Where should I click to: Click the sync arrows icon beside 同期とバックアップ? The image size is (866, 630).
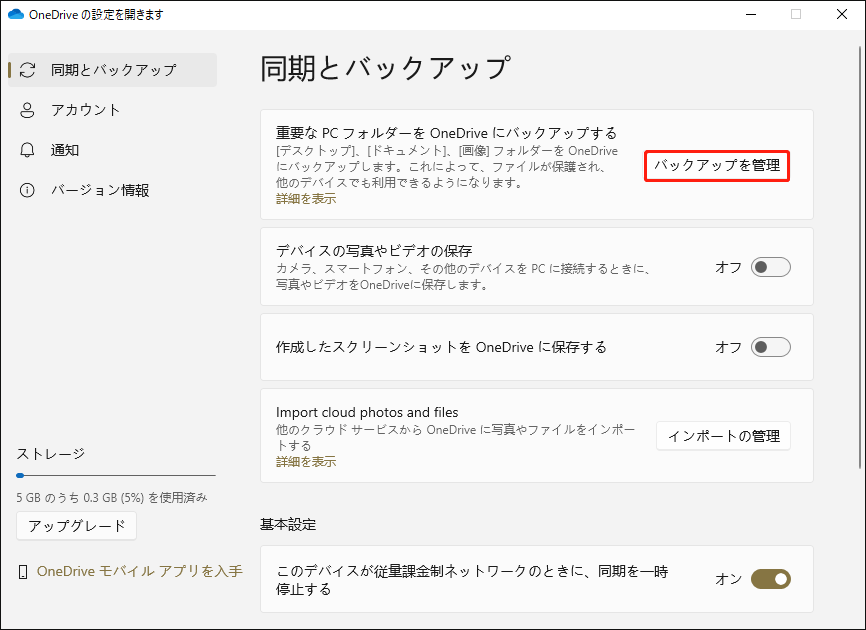(x=28, y=70)
